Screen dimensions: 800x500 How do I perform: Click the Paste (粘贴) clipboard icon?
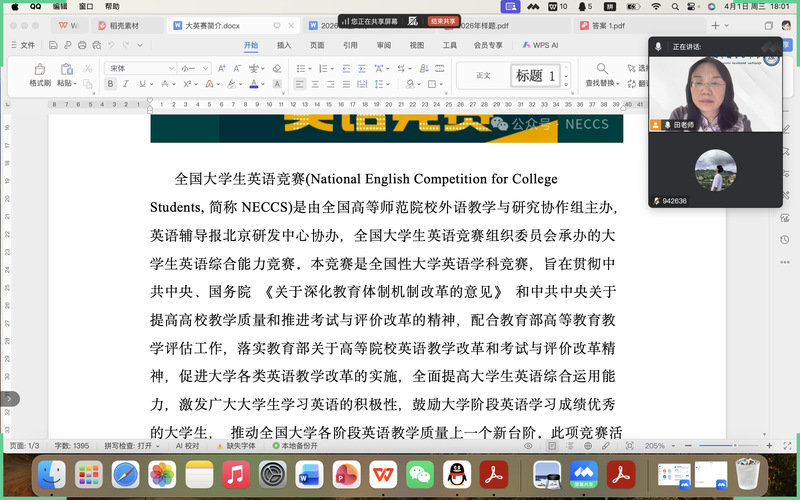[x=66, y=69]
